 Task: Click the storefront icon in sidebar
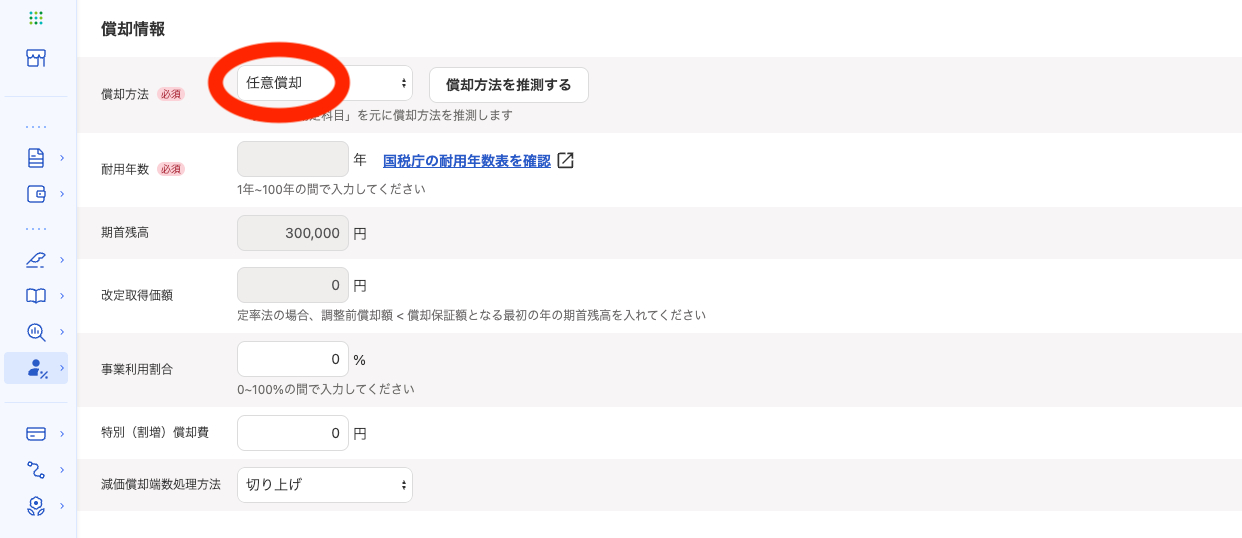pos(36,58)
